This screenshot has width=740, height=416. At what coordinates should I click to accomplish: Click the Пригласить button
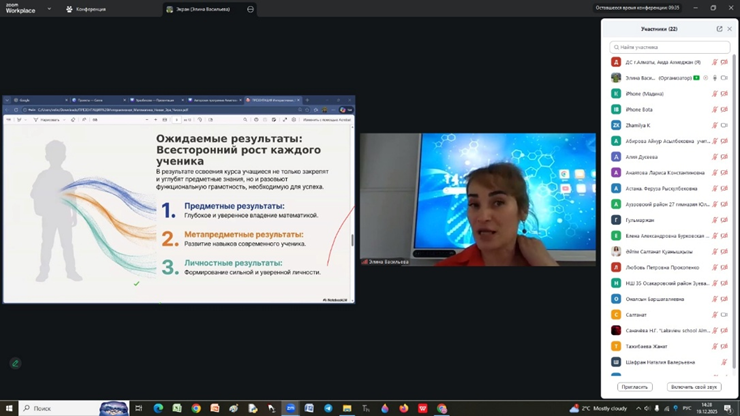click(634, 386)
